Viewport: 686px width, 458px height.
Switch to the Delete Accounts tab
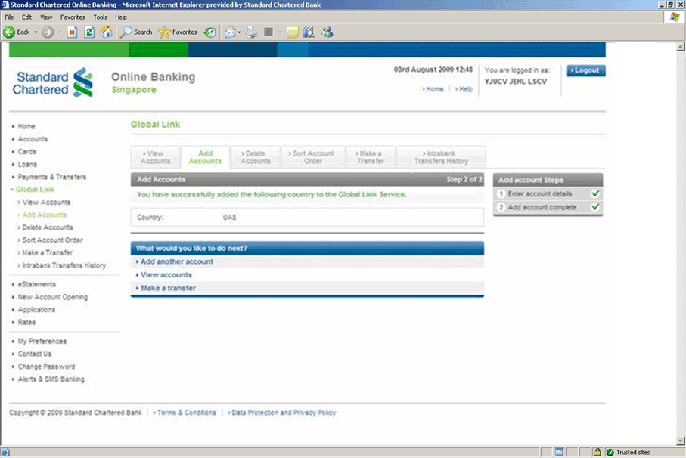click(x=256, y=157)
